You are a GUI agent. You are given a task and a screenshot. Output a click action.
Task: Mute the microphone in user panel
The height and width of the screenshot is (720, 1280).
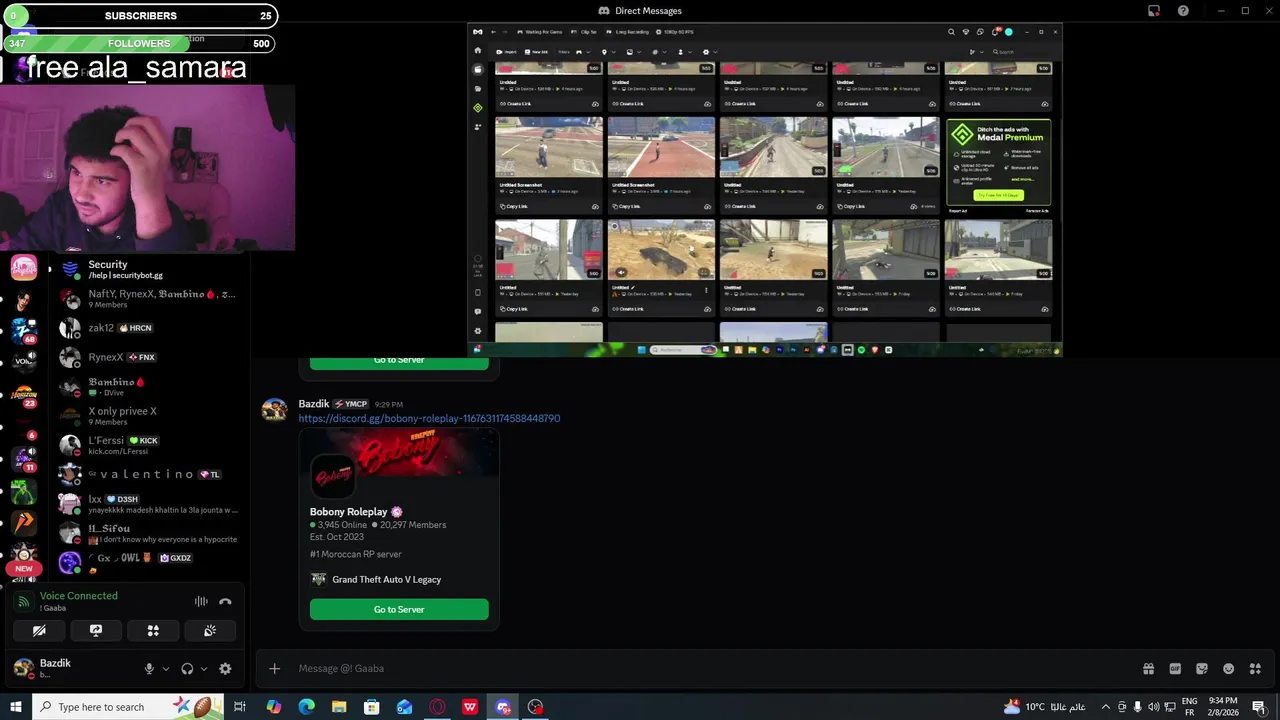[x=149, y=669]
